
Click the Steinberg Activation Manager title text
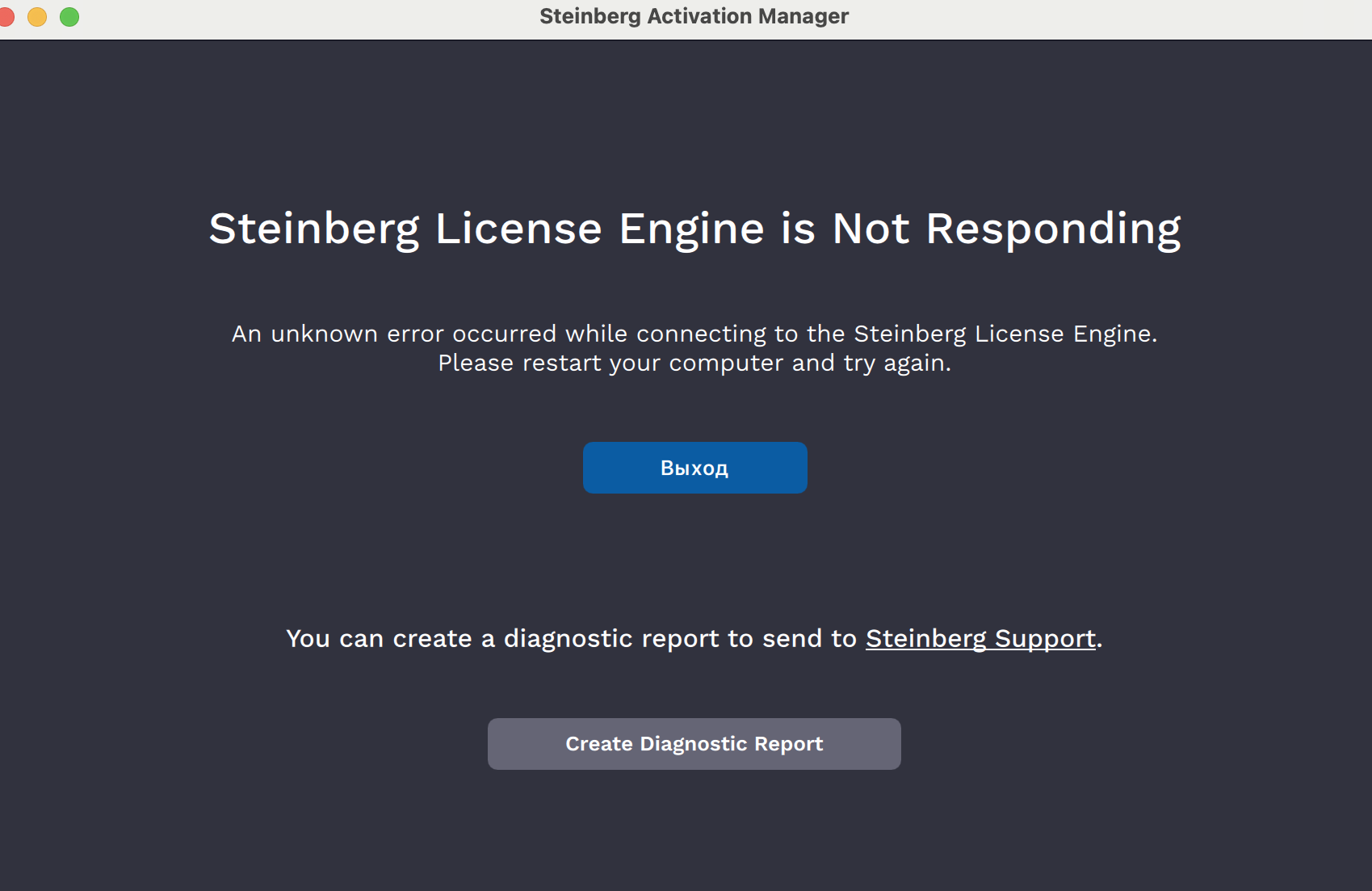[x=694, y=16]
